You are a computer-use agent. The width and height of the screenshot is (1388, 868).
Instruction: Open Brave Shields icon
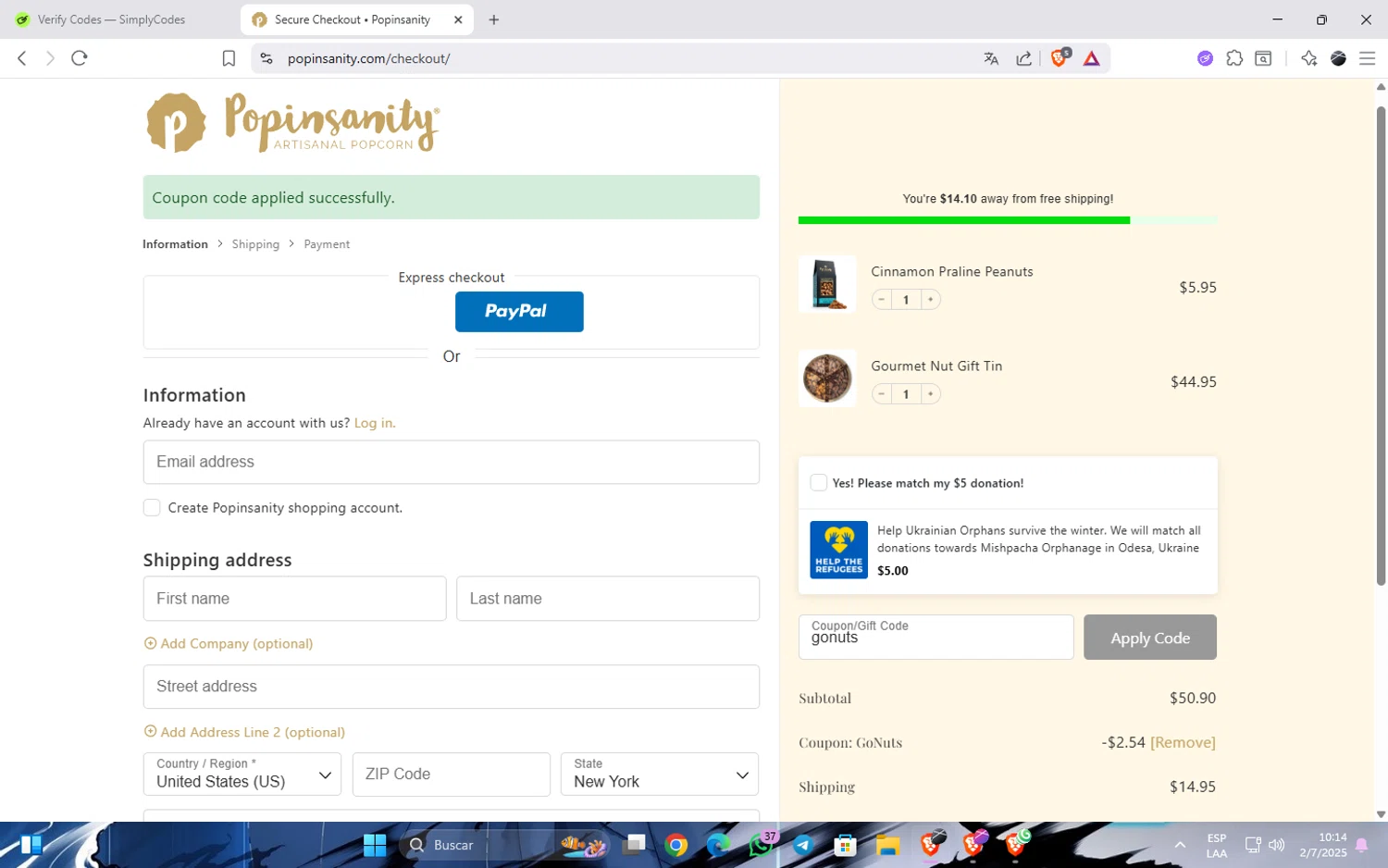[x=1060, y=57]
